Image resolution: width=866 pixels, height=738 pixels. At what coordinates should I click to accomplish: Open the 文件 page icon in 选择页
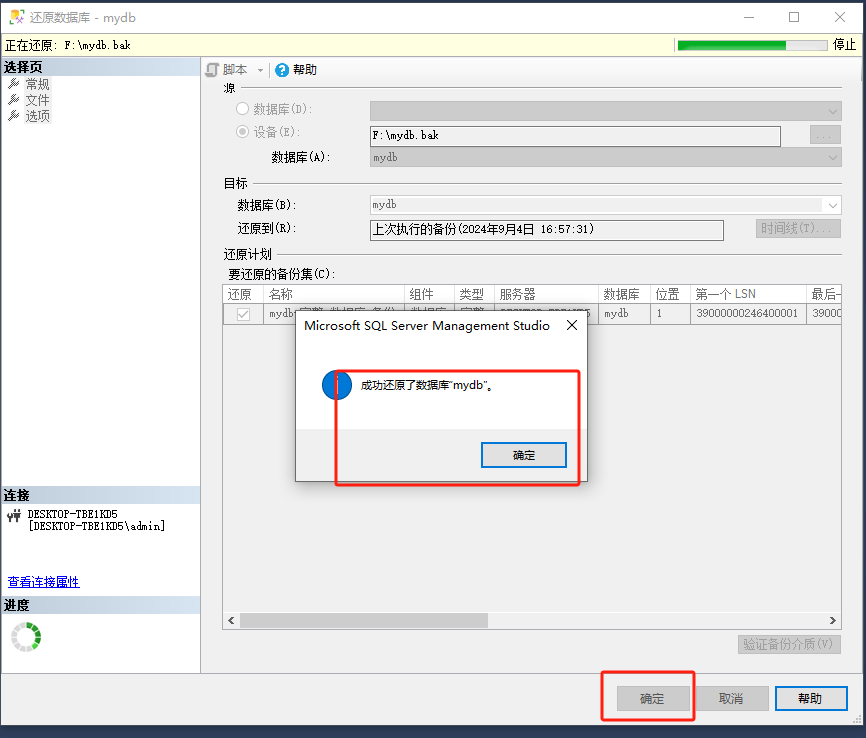point(14,100)
